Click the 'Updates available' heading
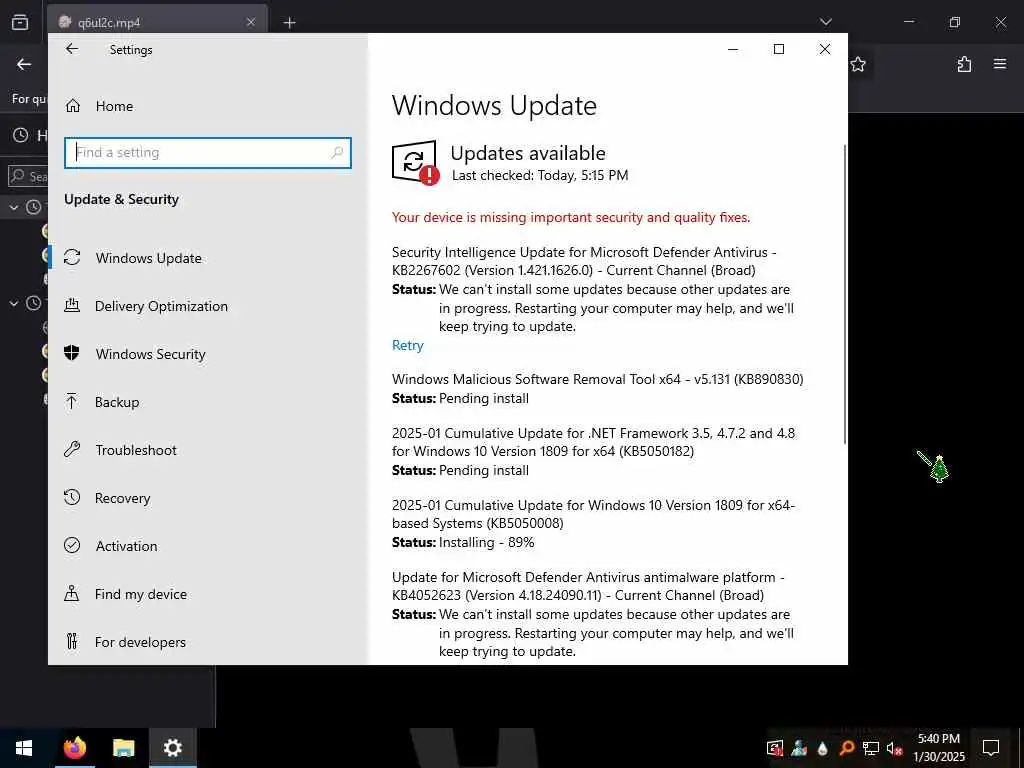Screen dimensions: 1024x768 click(x=528, y=153)
